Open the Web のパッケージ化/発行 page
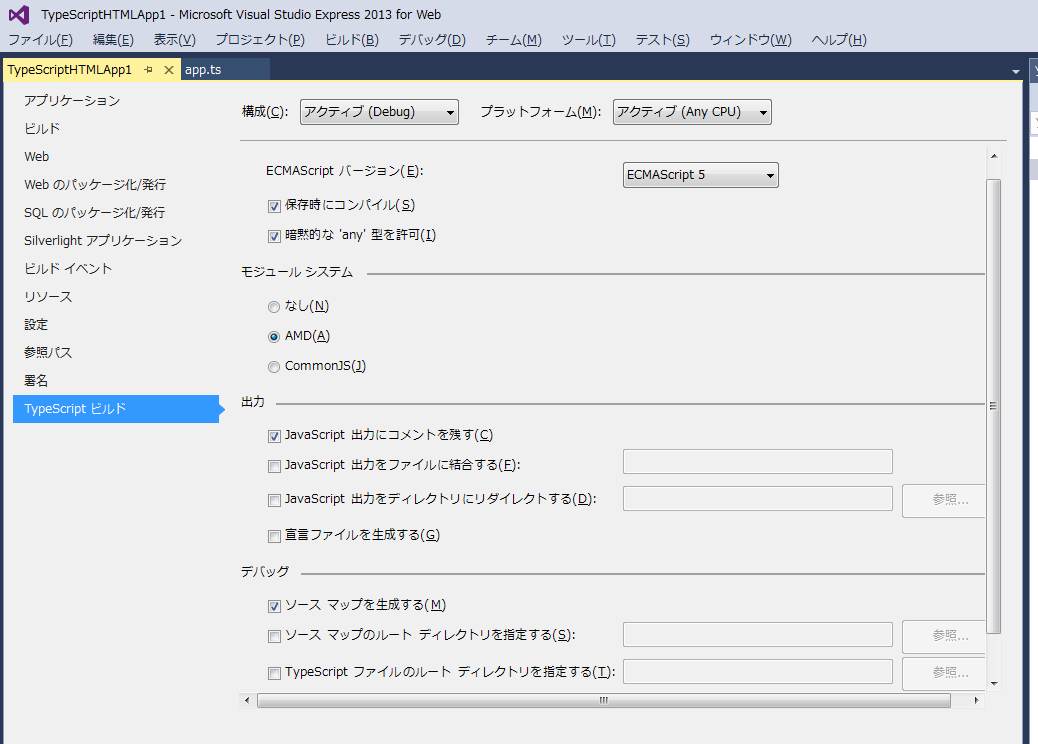The image size is (1038, 744). (x=95, y=185)
